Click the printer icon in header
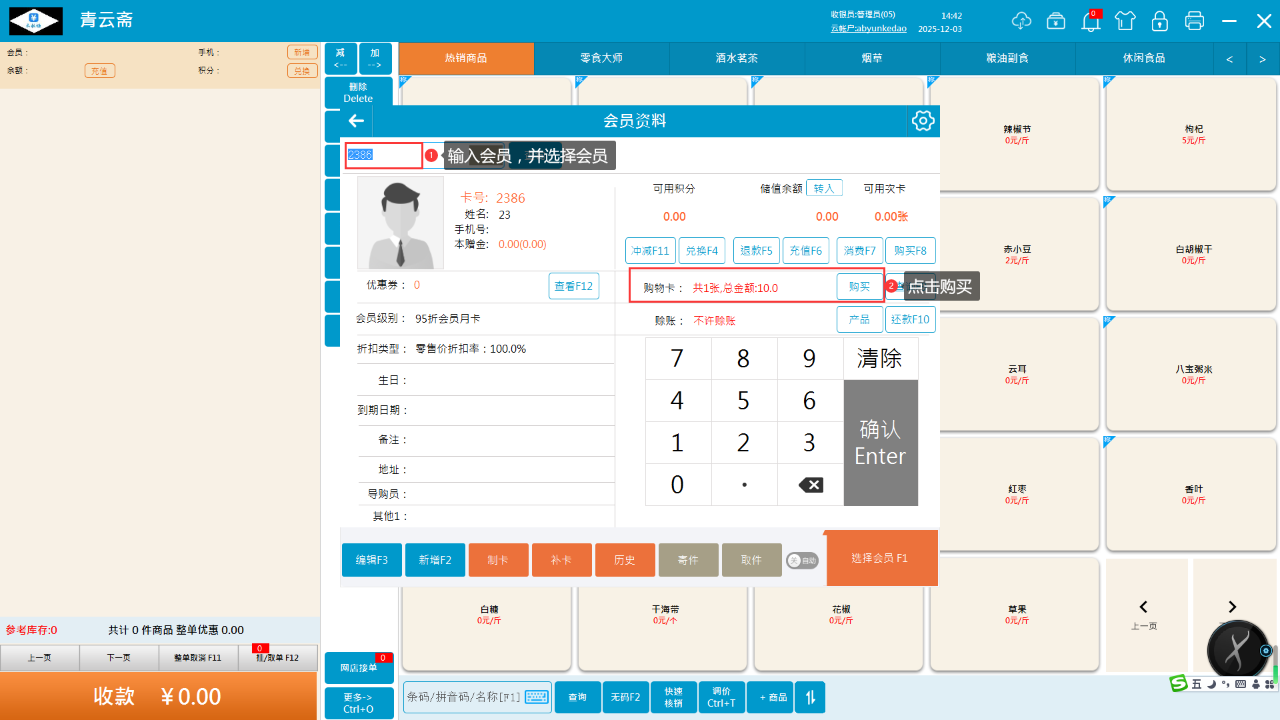Viewport: 1280px width, 720px height. pyautogui.click(x=1194, y=21)
